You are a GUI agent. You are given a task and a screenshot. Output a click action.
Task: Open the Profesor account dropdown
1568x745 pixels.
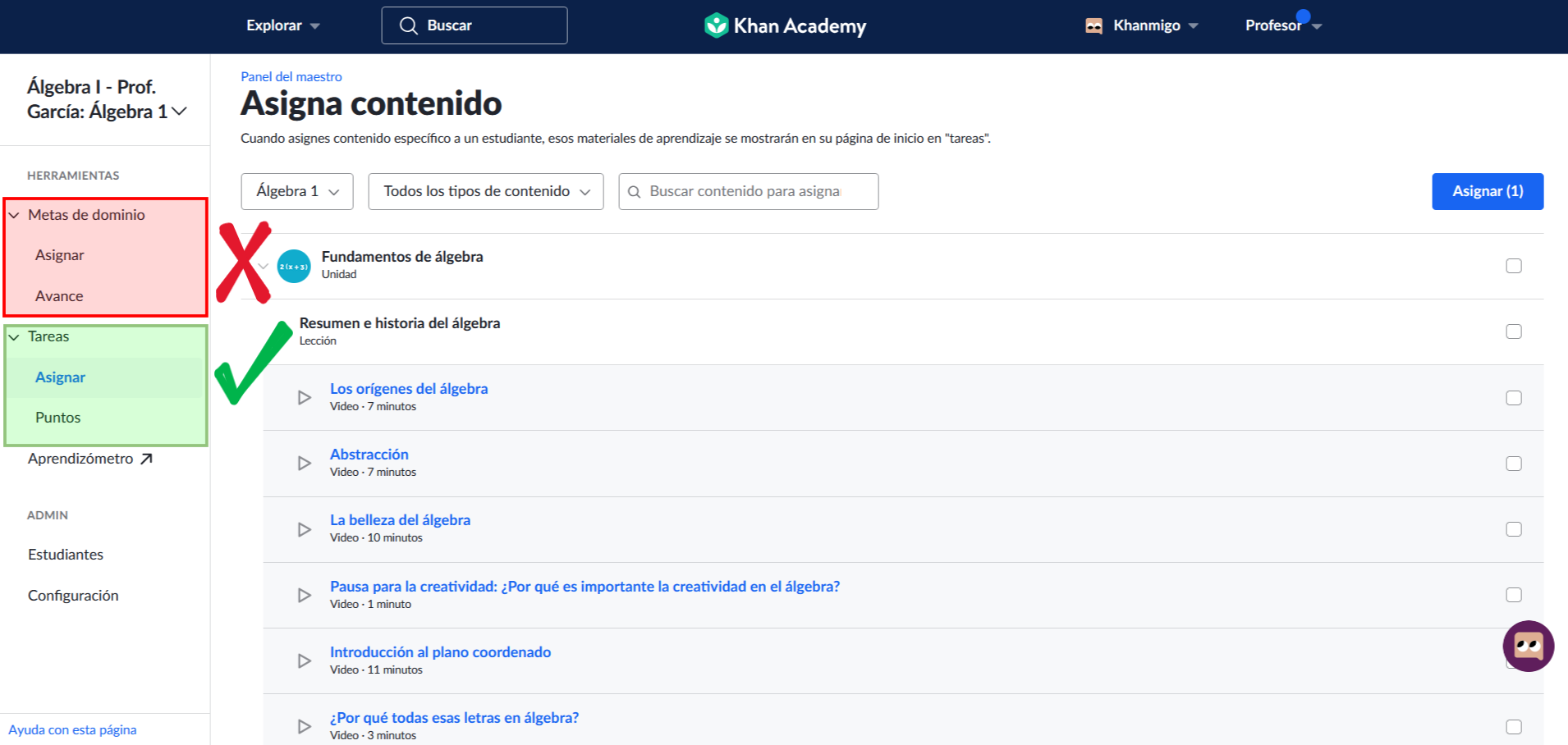(1283, 25)
